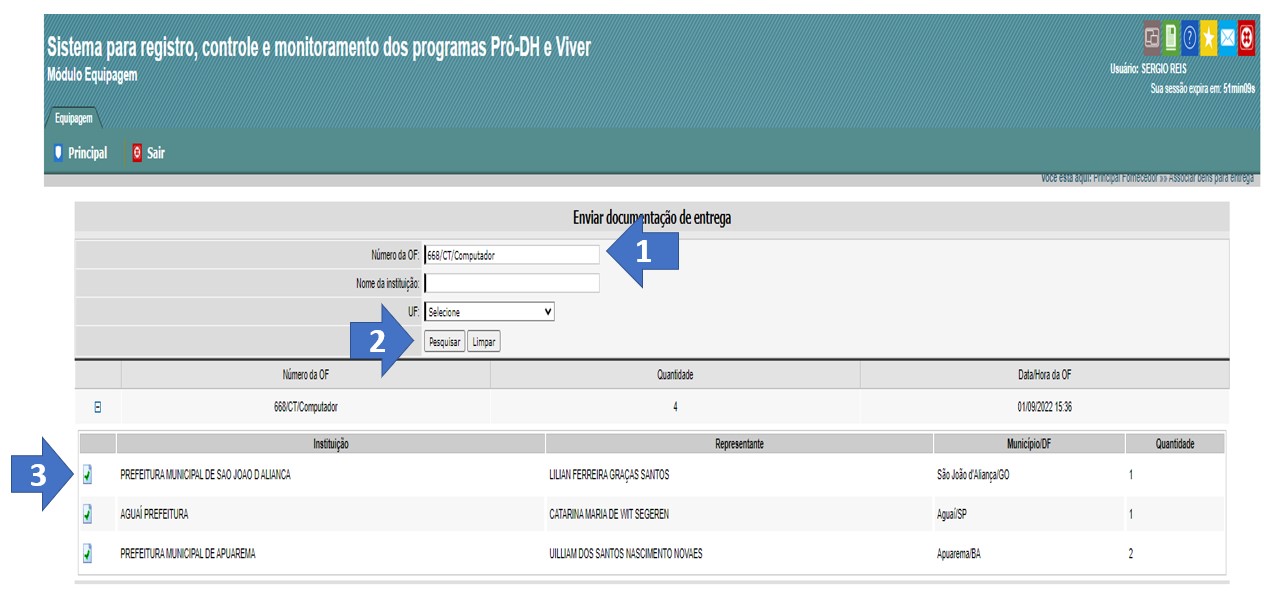This screenshot has width=1264, height=607.
Task: Focus the Nome da instituição input field
Action: tap(512, 283)
